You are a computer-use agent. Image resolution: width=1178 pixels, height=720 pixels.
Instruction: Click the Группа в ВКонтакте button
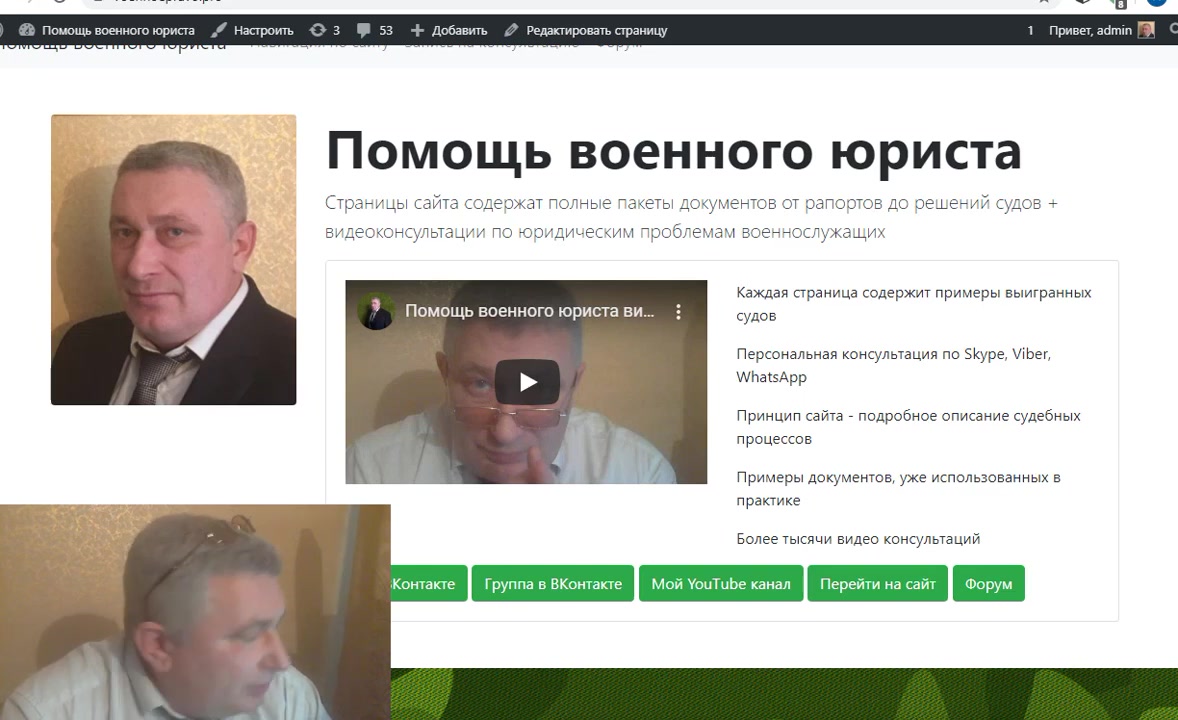pos(553,583)
